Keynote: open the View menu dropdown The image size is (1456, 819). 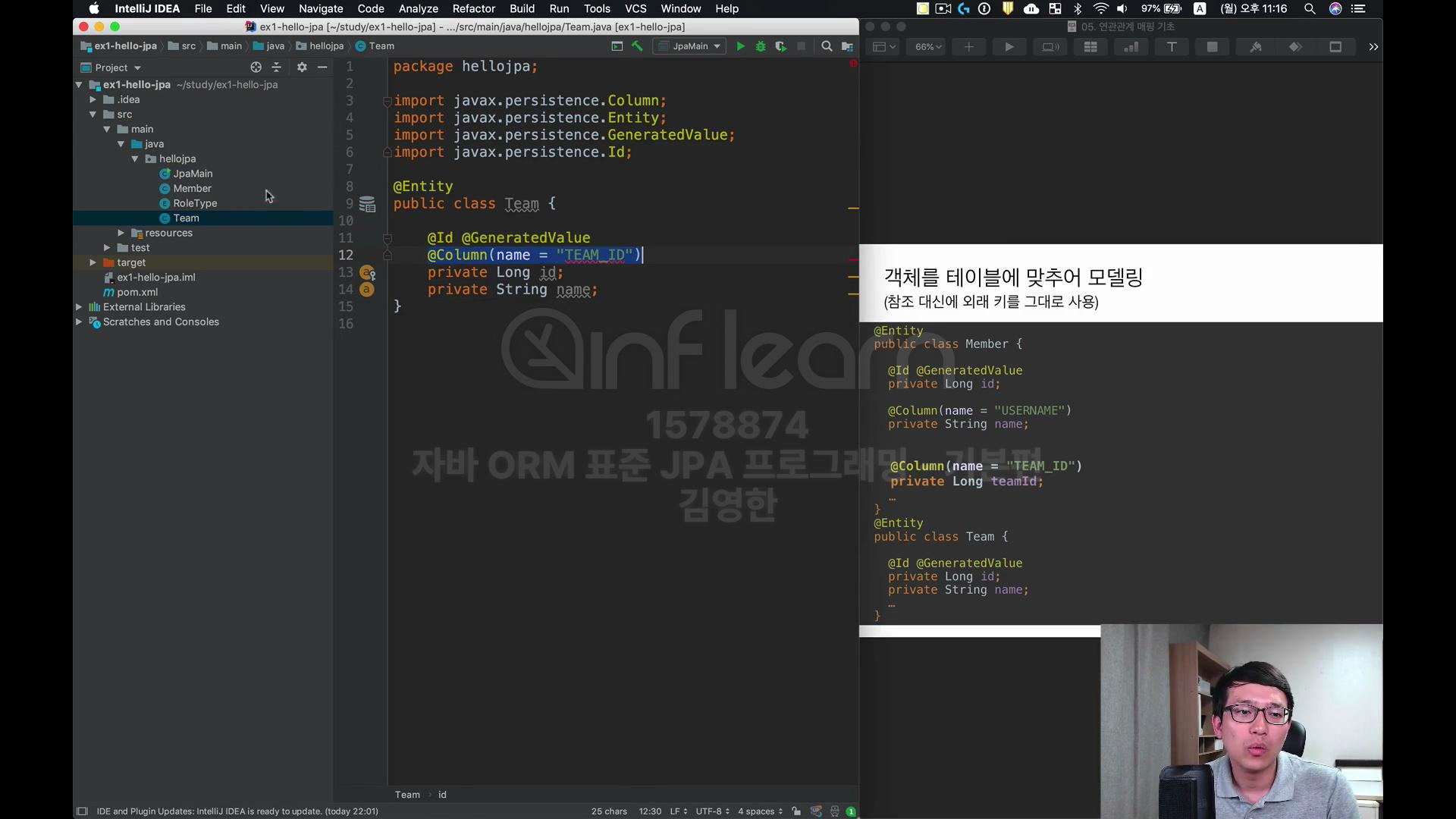pyautogui.click(x=884, y=47)
